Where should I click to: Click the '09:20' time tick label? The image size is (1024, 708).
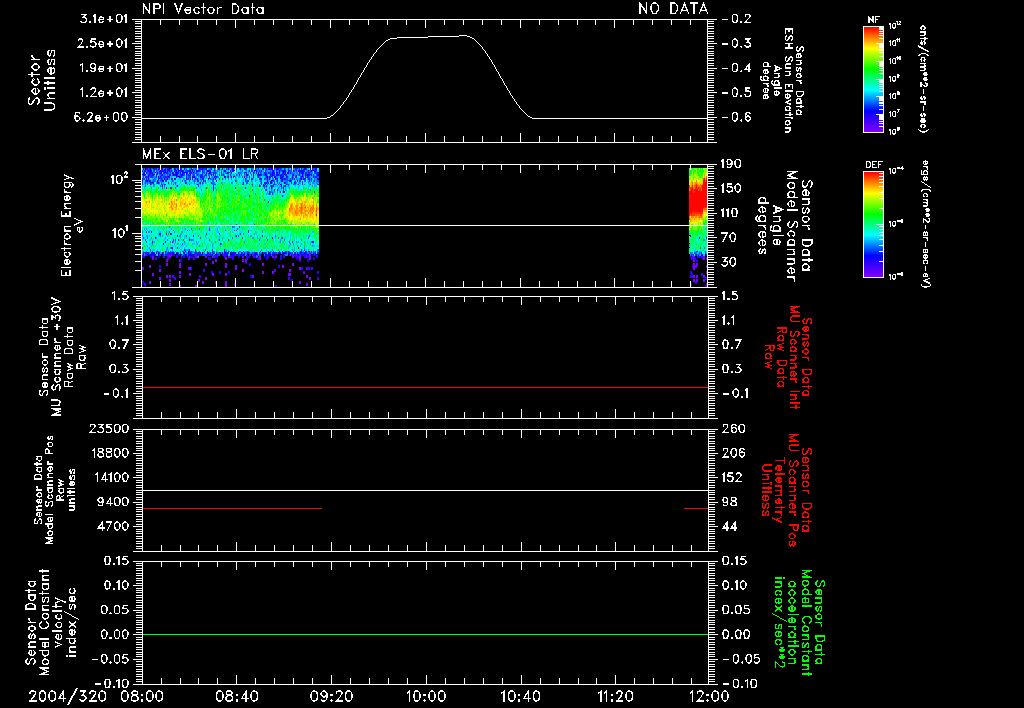(331, 696)
